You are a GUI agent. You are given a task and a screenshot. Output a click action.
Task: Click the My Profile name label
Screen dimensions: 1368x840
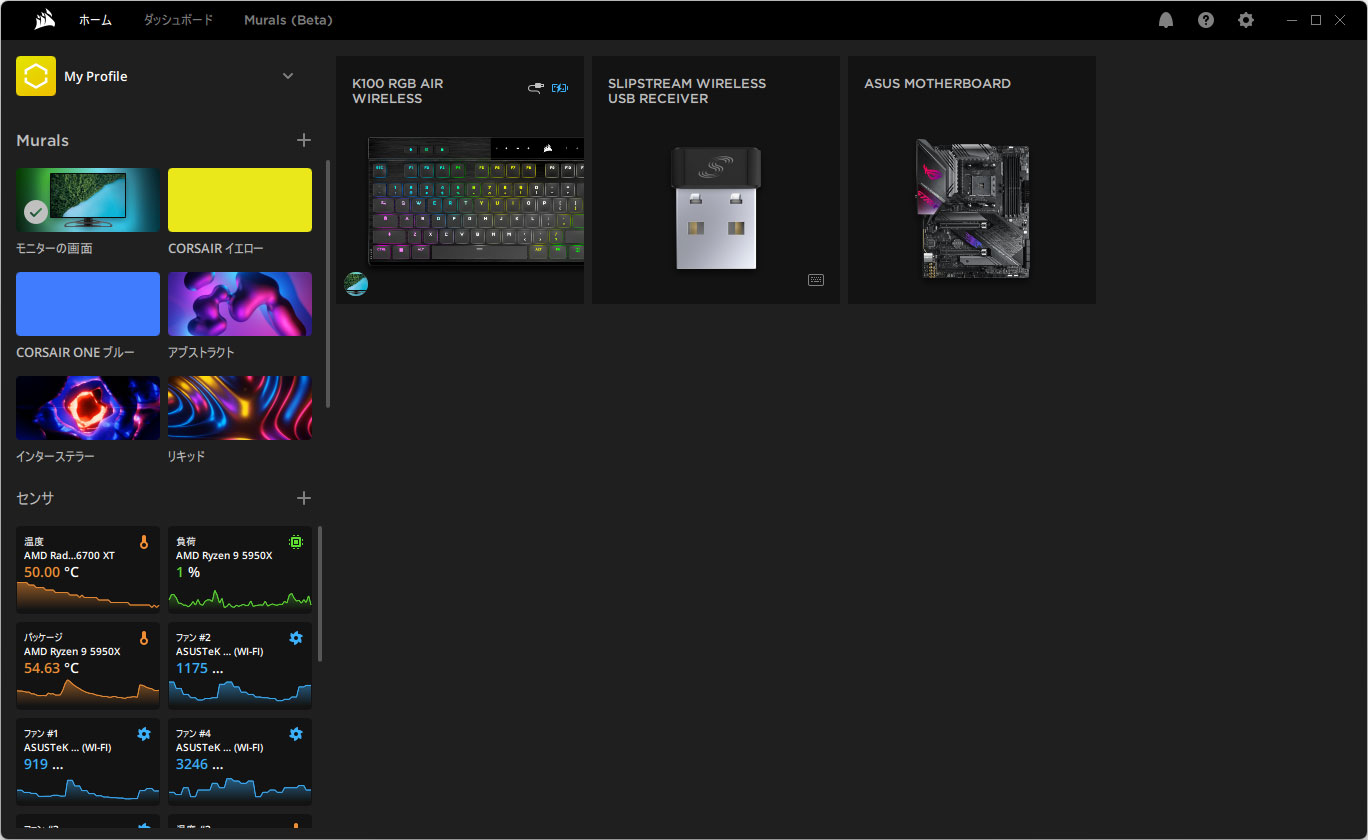(96, 76)
